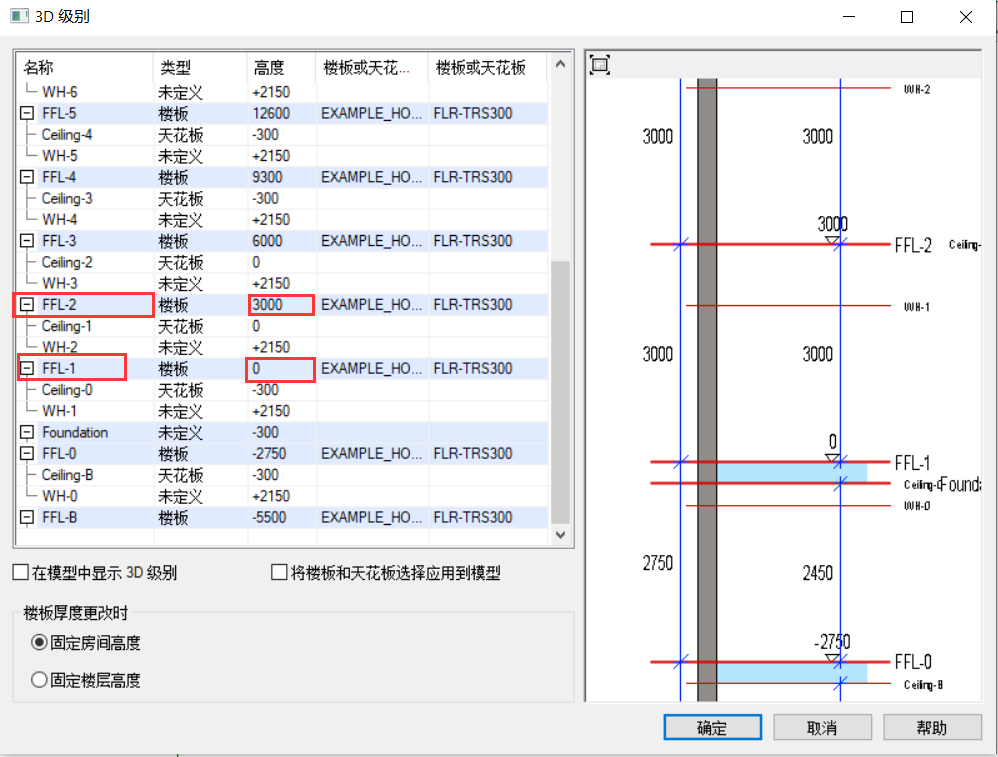998x757 pixels.
Task: Select the Ceiling-0 row
Action: (x=281, y=389)
